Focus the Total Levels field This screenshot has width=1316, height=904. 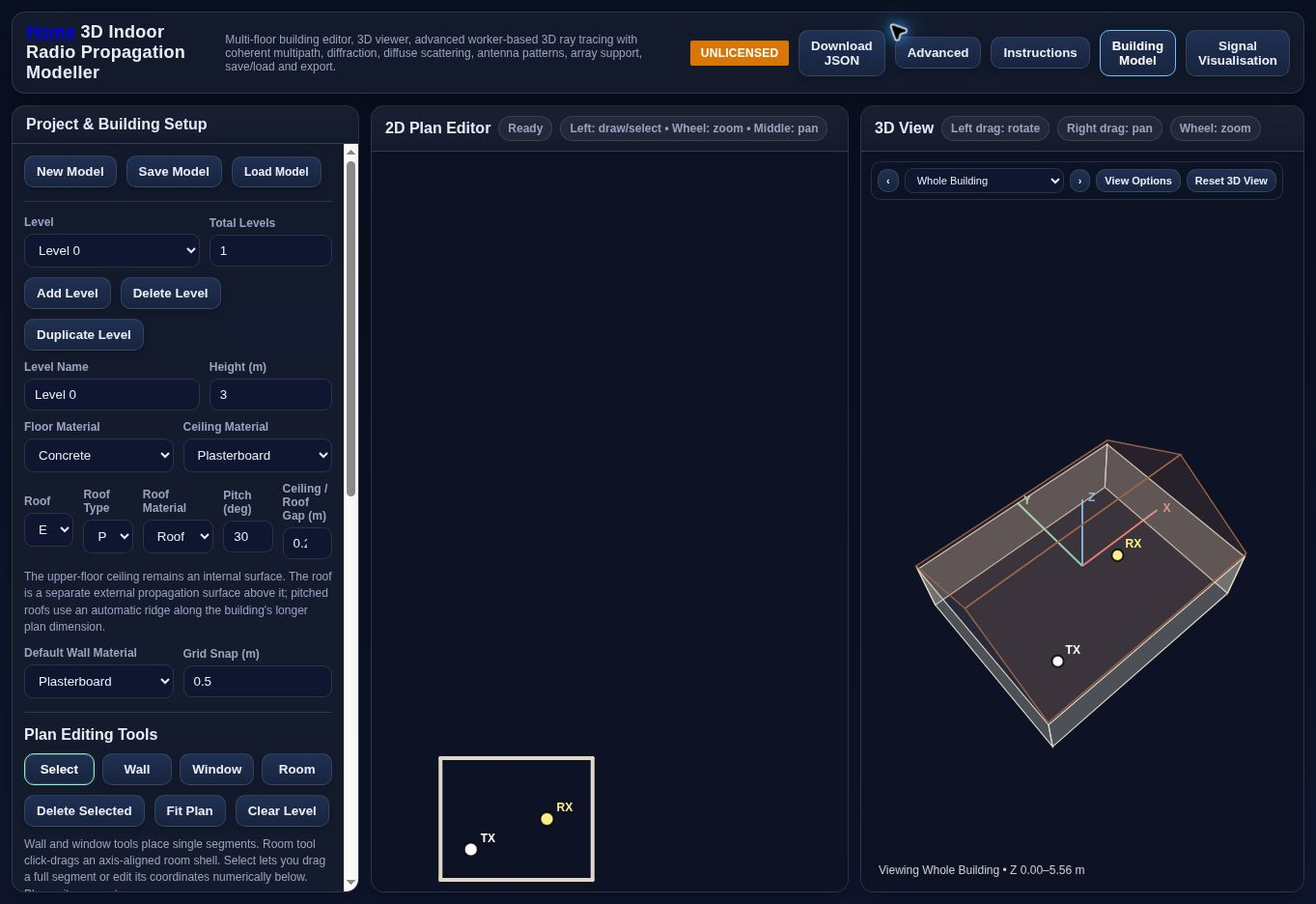(270, 250)
